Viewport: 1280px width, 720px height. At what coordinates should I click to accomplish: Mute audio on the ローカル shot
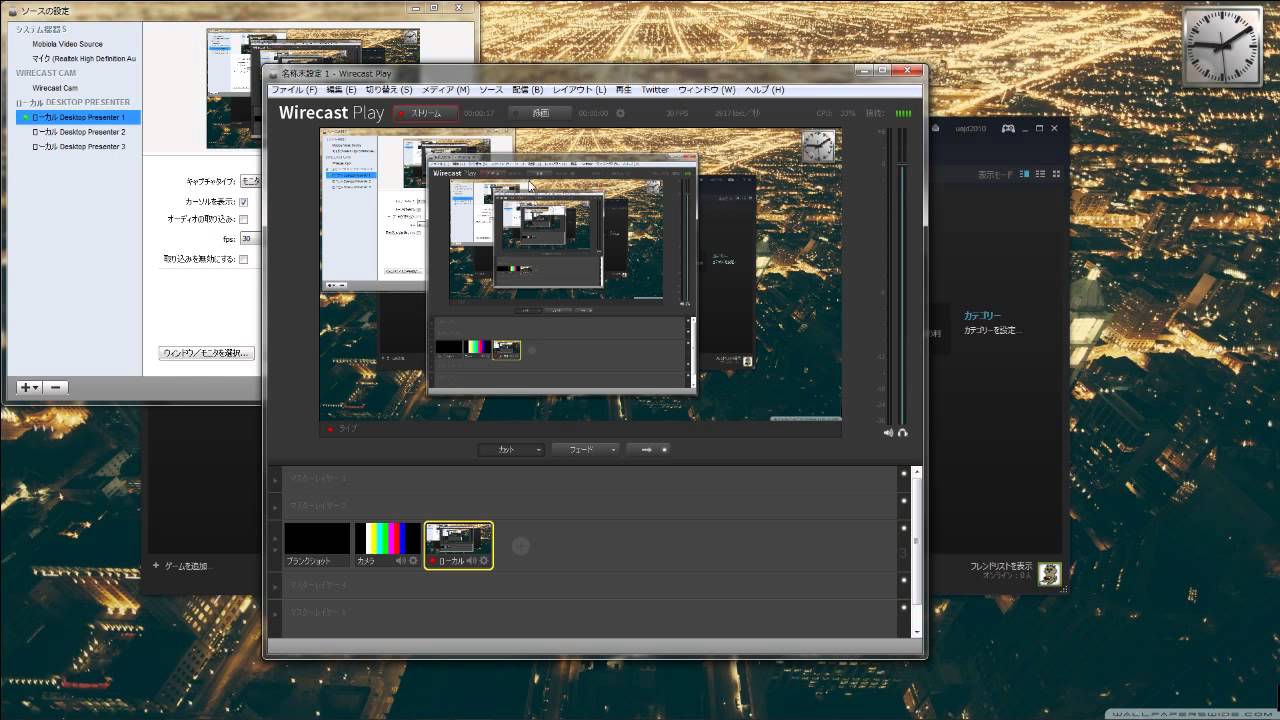tap(472, 561)
